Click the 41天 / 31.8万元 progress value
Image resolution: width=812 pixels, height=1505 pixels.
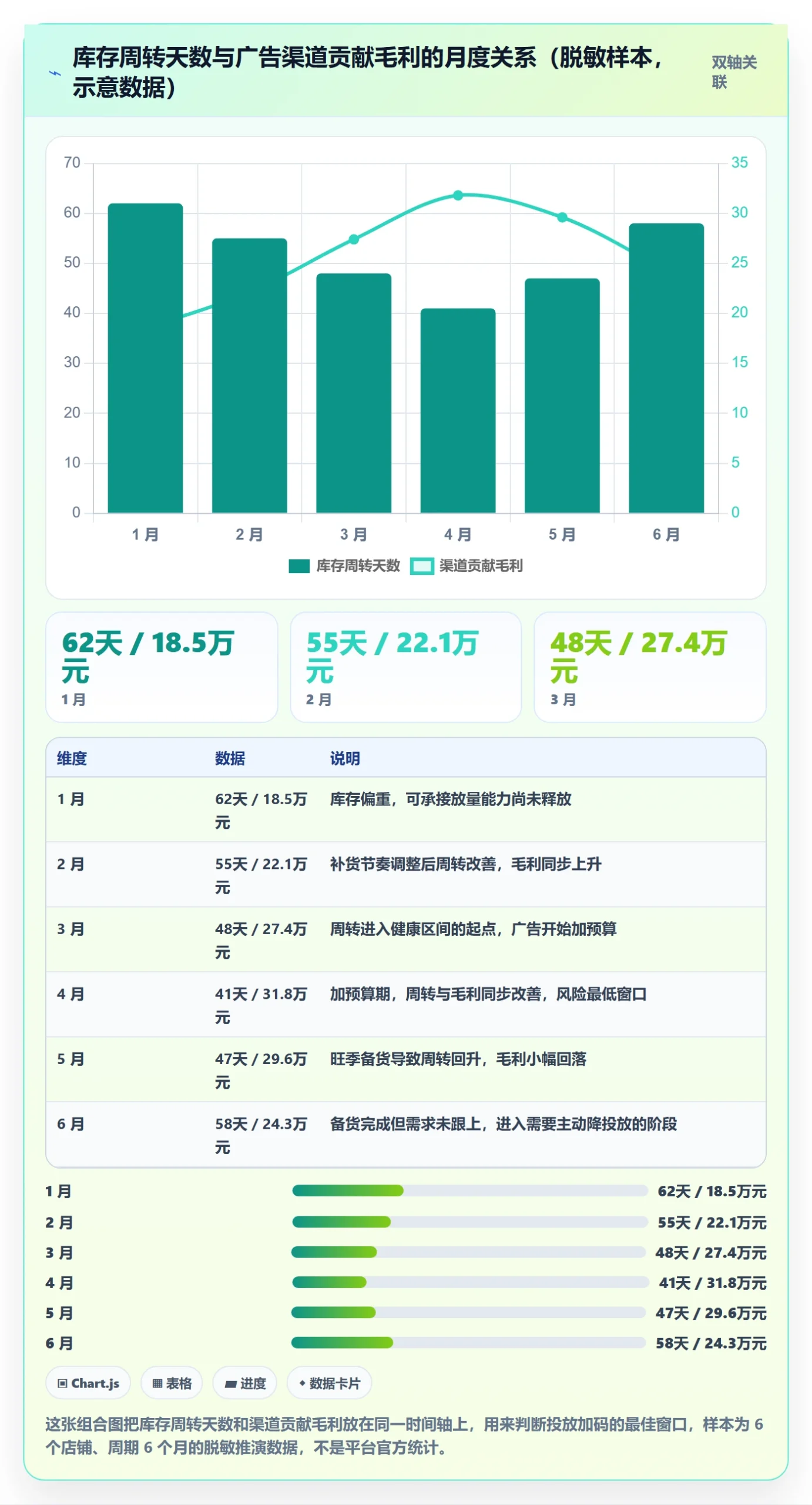coord(713,1283)
